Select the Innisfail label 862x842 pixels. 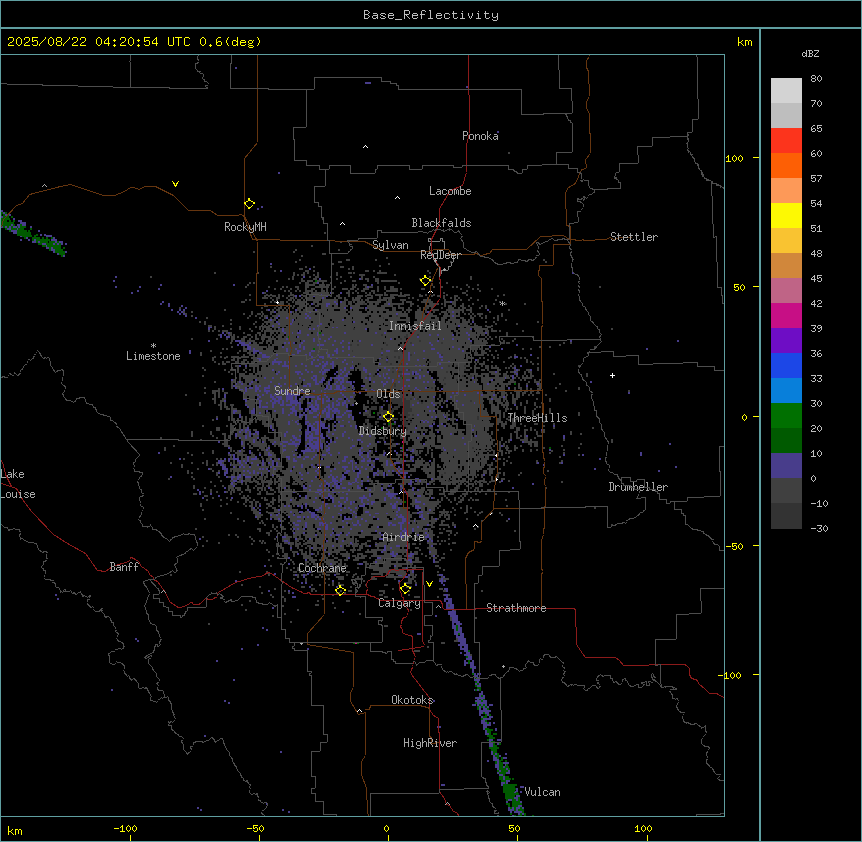tap(415, 326)
